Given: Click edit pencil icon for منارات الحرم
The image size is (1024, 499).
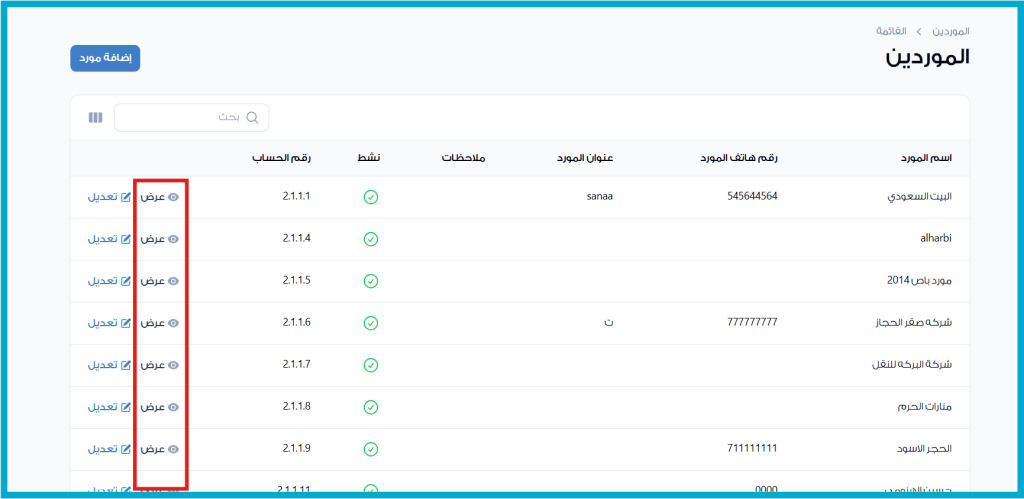Looking at the screenshot, I should click(x=126, y=407).
